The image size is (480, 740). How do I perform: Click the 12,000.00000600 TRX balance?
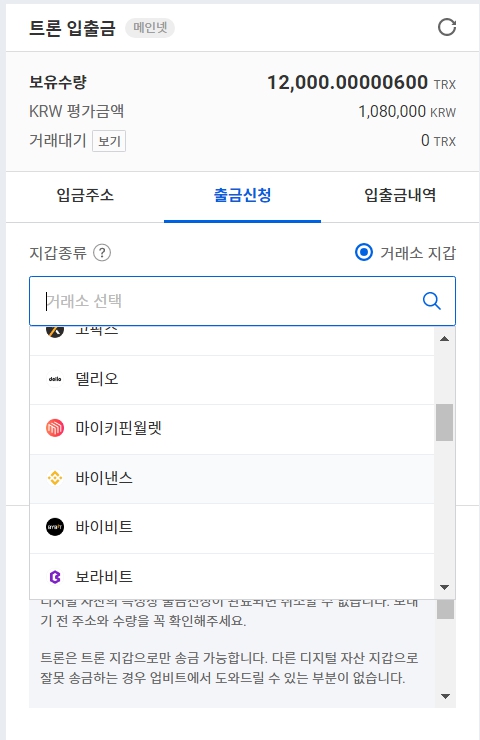[362, 83]
